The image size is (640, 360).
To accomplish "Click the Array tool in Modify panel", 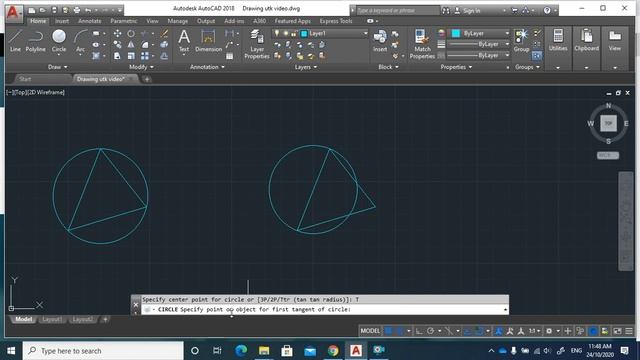I will pos(145,56).
